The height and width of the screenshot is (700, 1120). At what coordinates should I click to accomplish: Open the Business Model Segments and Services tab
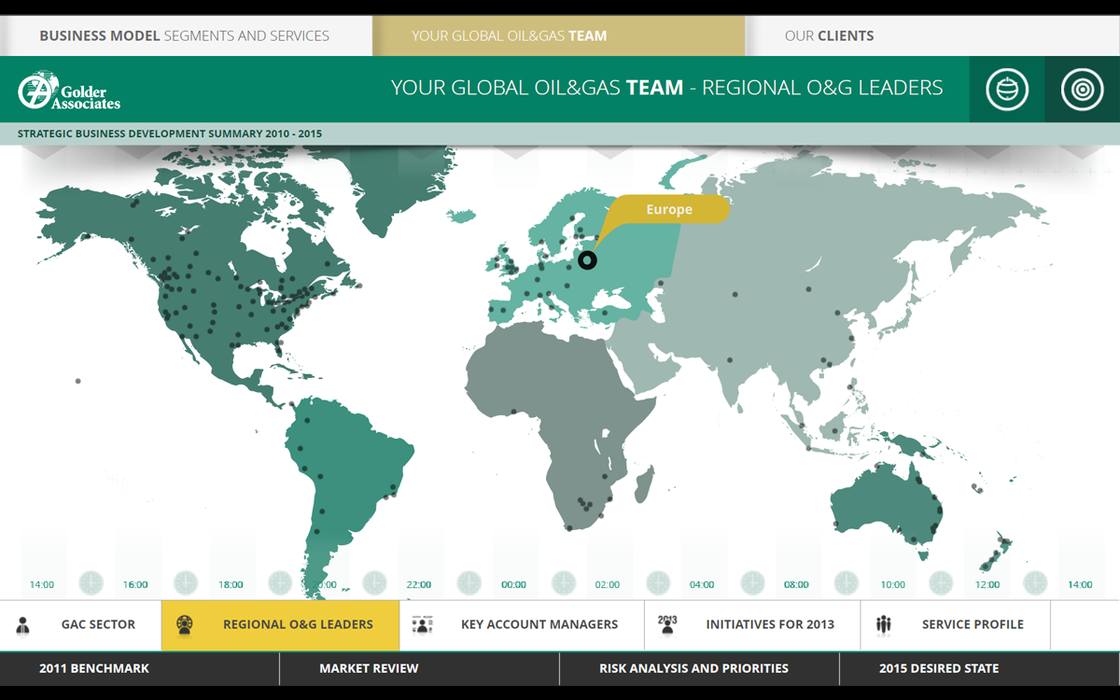(x=184, y=36)
